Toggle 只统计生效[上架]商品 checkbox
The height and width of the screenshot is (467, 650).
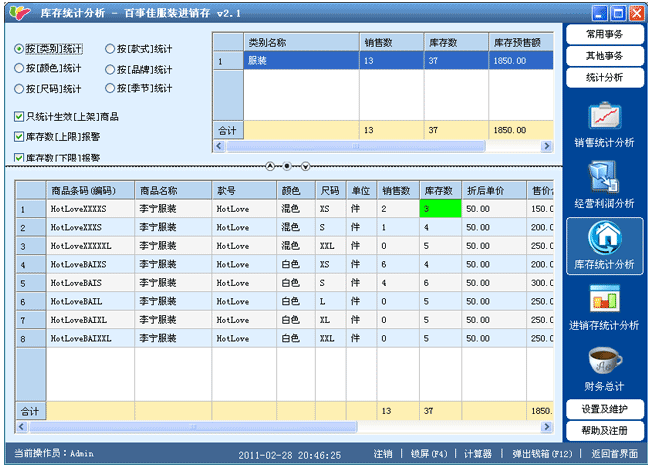(x=19, y=116)
